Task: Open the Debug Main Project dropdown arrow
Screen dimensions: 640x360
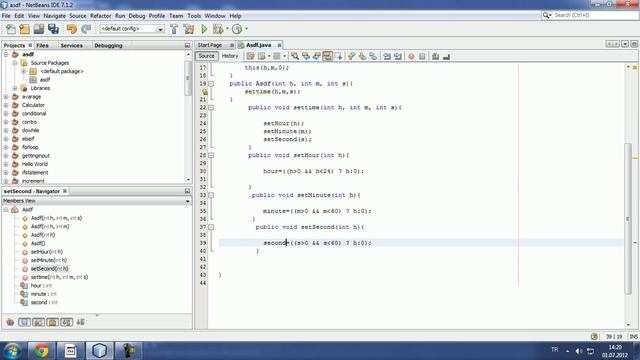Action: point(227,29)
